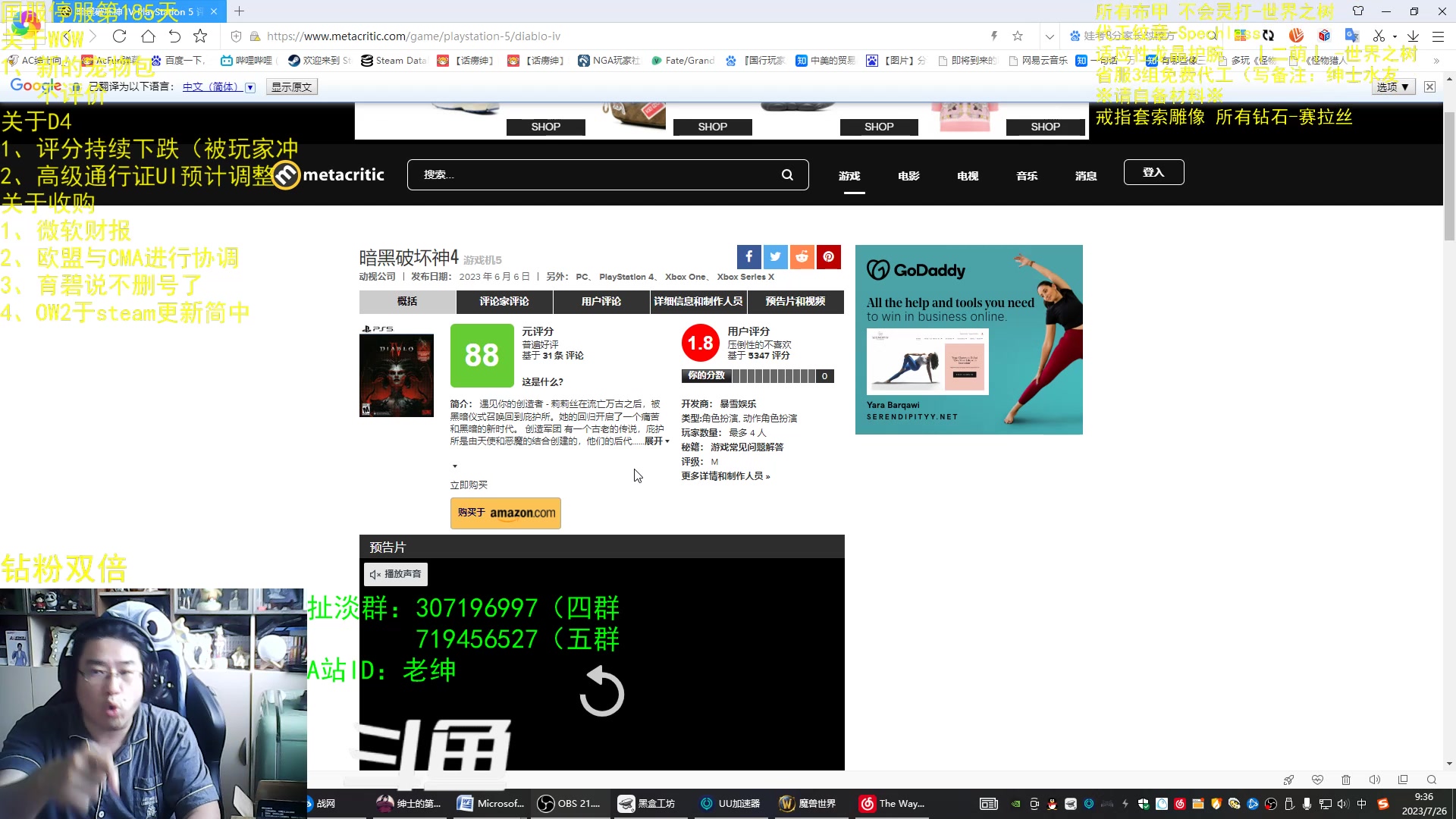Select 游戏 in the Metacritic nav

click(x=849, y=176)
